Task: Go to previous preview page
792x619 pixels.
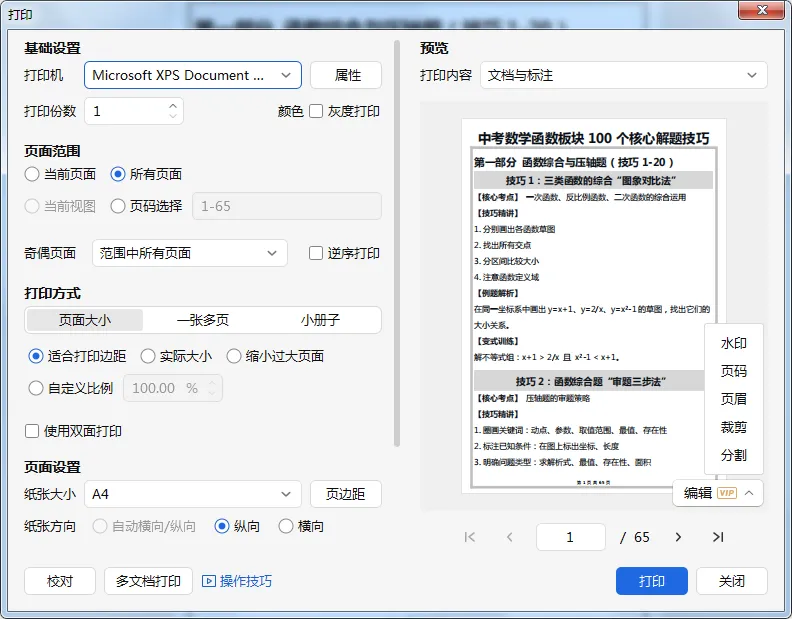Action: click(x=510, y=537)
